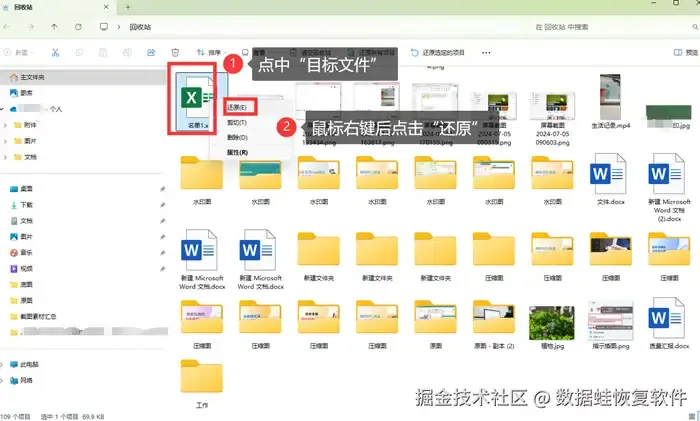The image size is (700, 421).
Task: Click the breadcrumb chevron before 回收站
Action: pos(119,27)
